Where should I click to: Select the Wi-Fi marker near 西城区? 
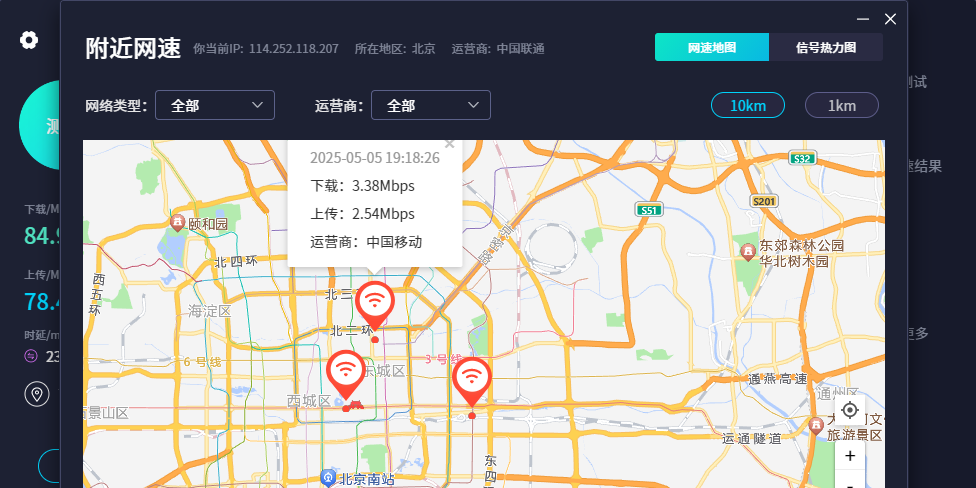coord(346,371)
